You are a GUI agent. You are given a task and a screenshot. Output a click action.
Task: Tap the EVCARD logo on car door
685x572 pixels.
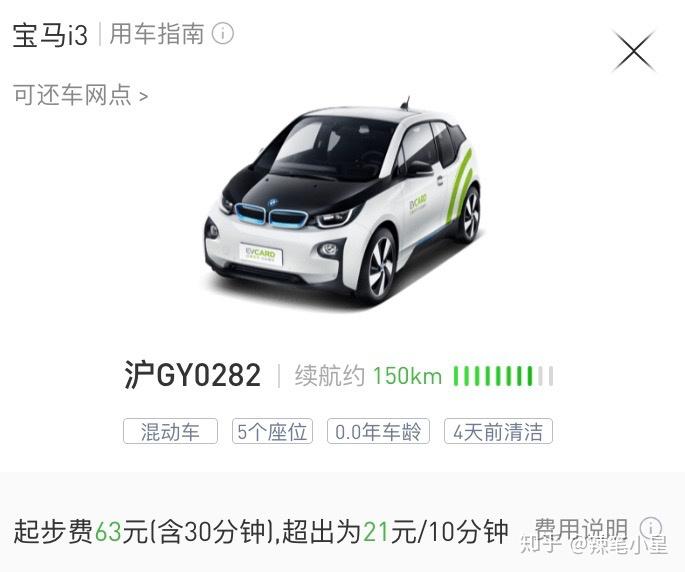click(x=418, y=204)
